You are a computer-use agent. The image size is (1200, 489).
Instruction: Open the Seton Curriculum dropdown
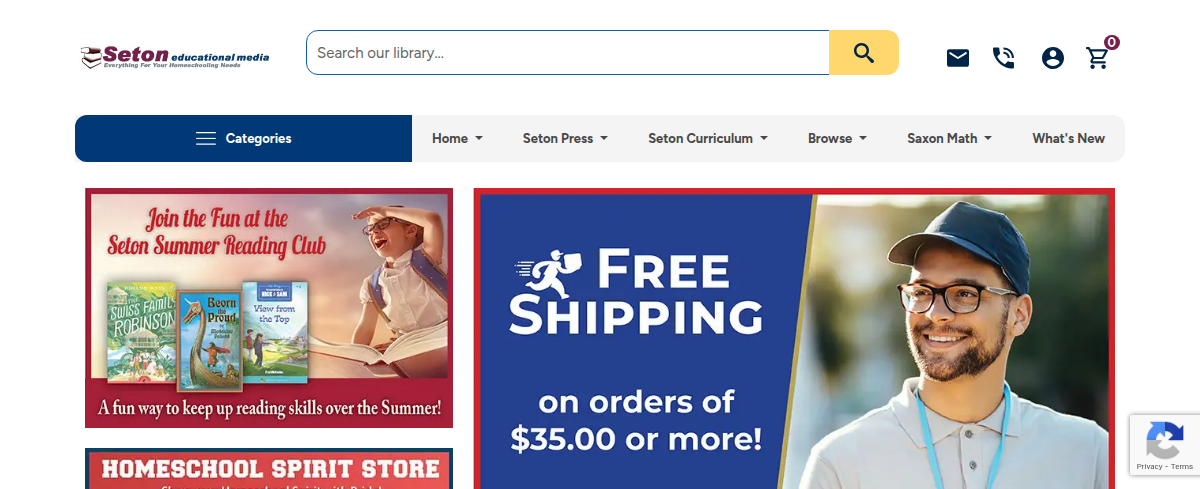point(708,138)
